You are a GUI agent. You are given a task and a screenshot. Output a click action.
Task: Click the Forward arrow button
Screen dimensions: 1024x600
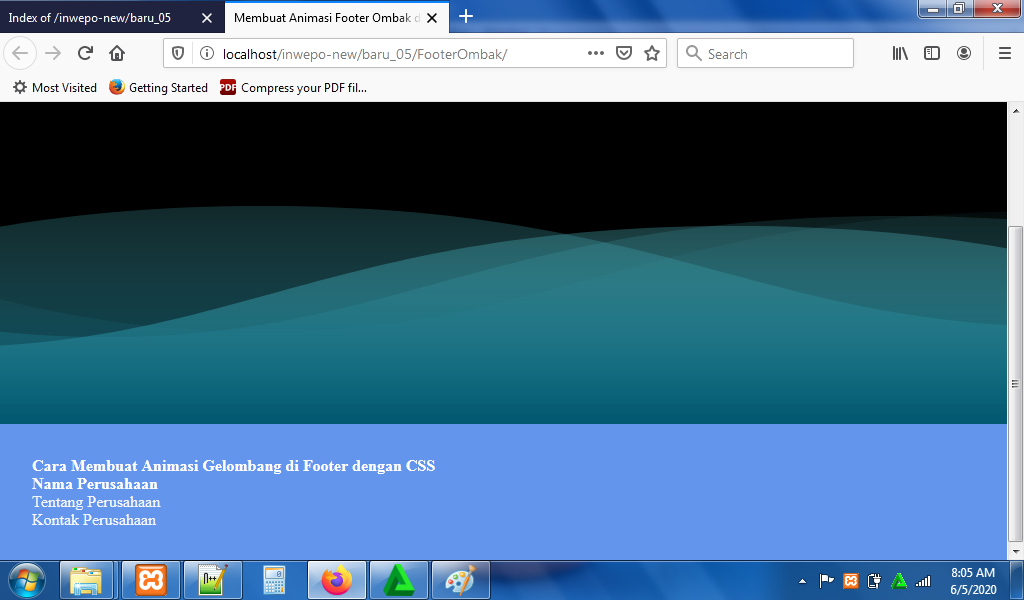(53, 54)
